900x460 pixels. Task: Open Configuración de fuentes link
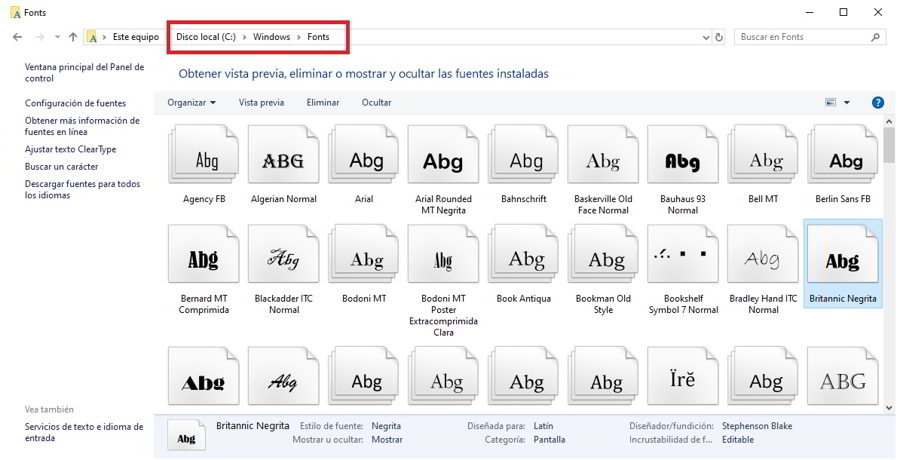coord(75,103)
